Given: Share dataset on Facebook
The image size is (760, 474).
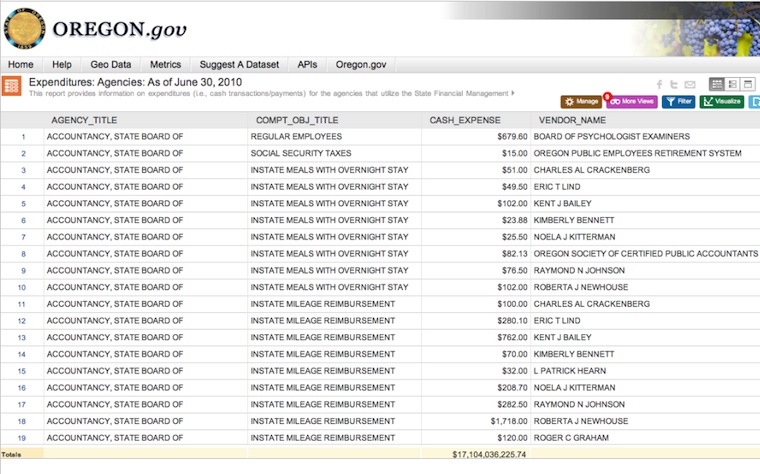Looking at the screenshot, I should tap(659, 85).
